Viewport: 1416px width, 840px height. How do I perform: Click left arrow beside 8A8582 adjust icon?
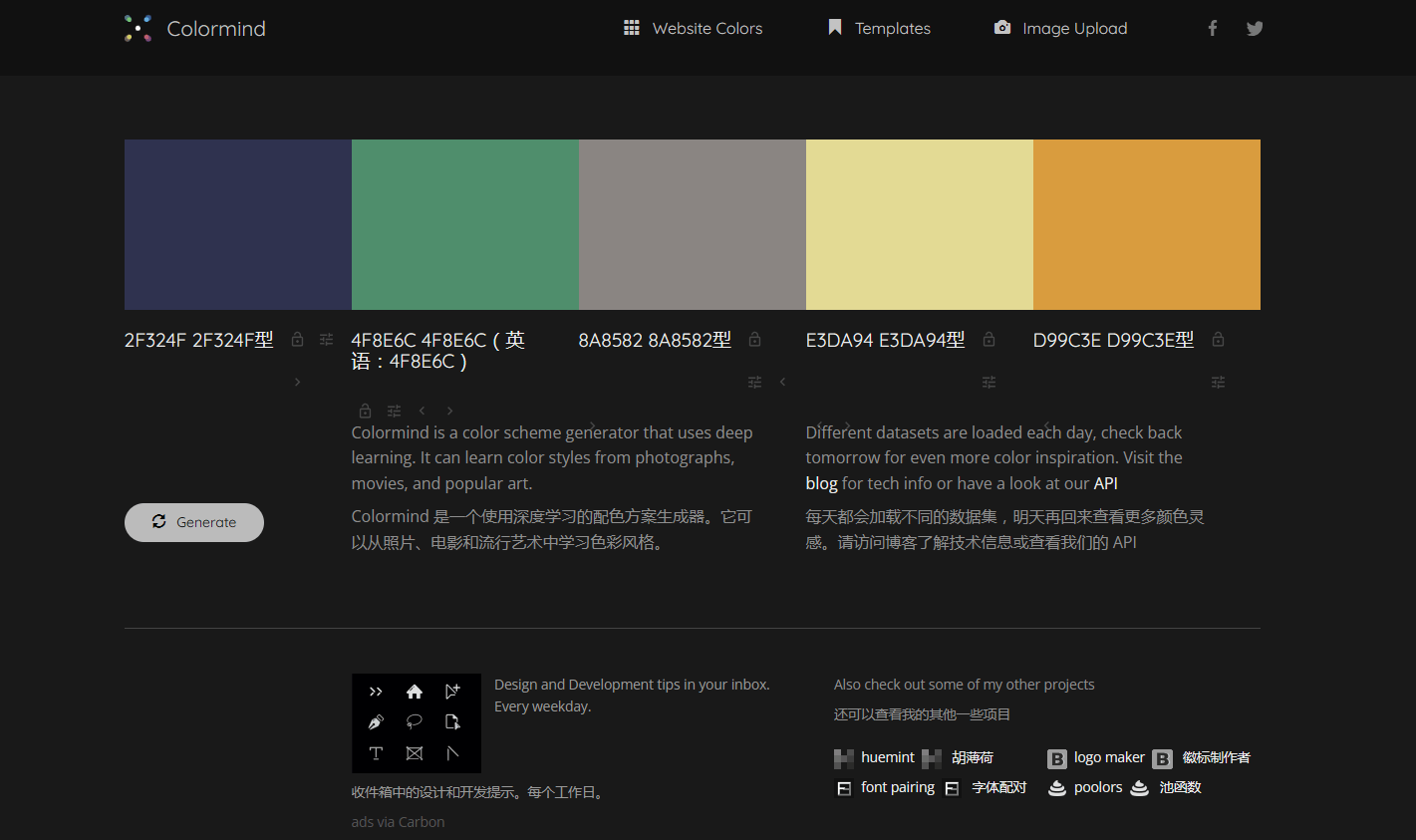(x=782, y=382)
